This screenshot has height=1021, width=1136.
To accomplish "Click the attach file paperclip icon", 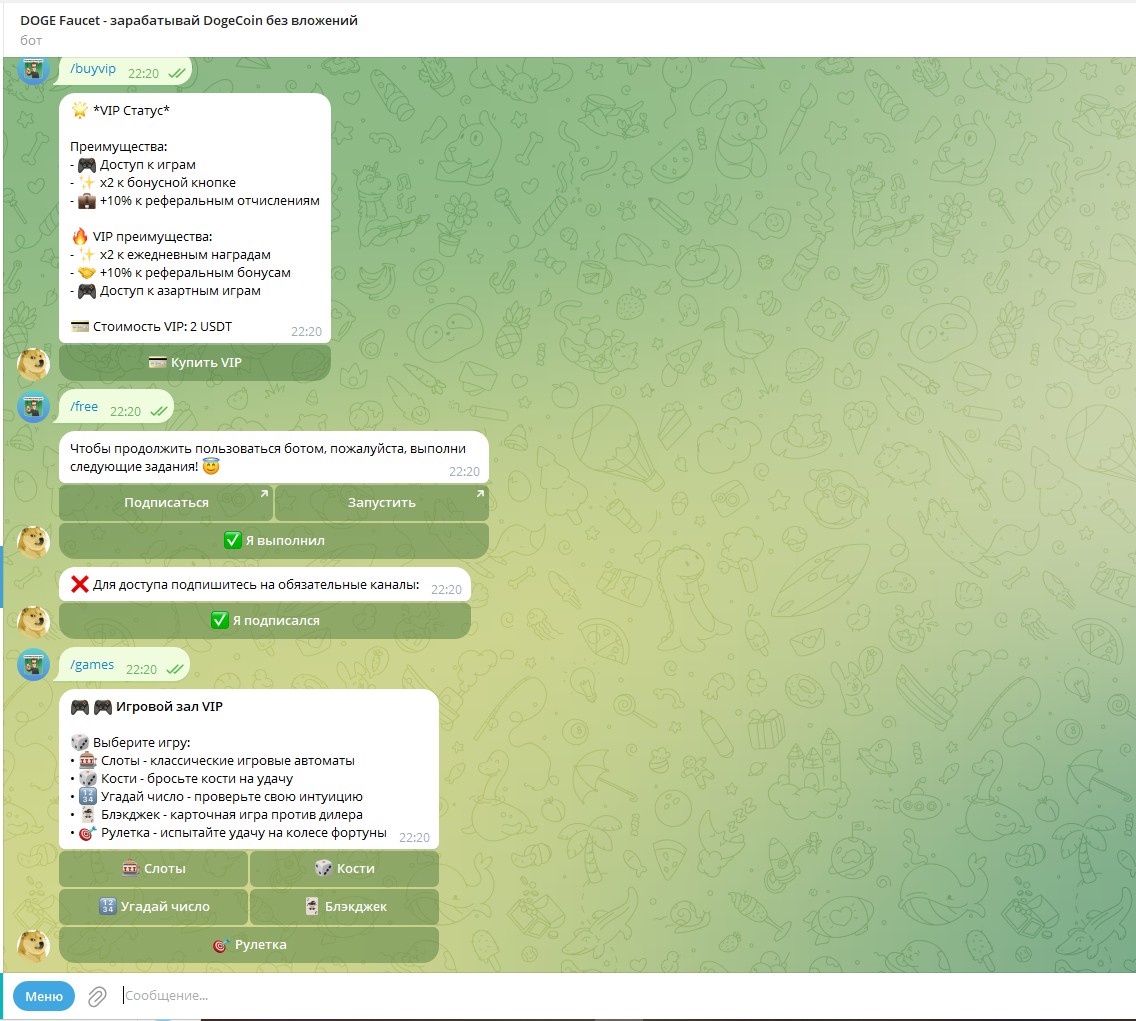I will point(97,996).
